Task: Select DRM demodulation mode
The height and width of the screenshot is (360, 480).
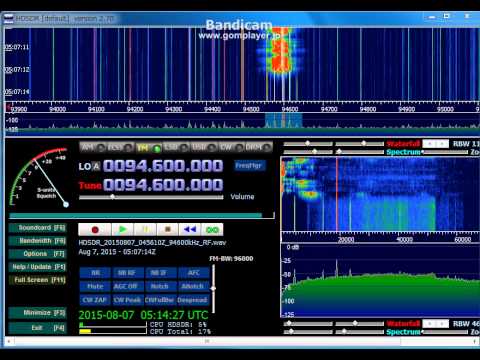Action: (258, 147)
